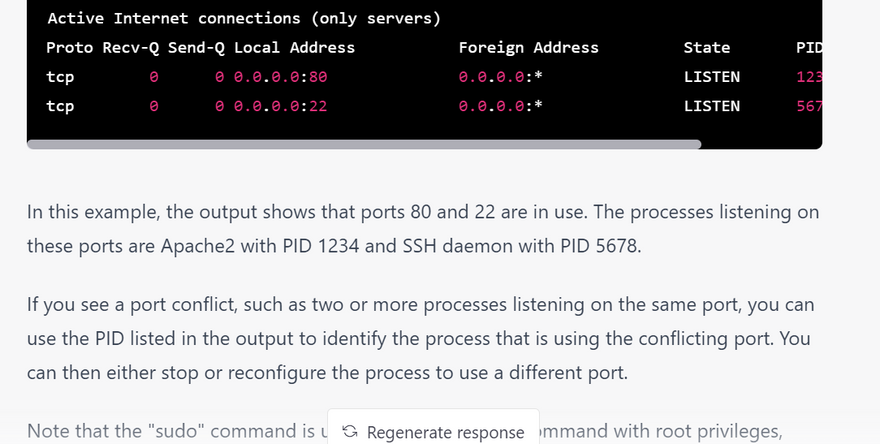Click LISTEN in the port 22 row
This screenshot has height=444, width=880.
[712, 106]
